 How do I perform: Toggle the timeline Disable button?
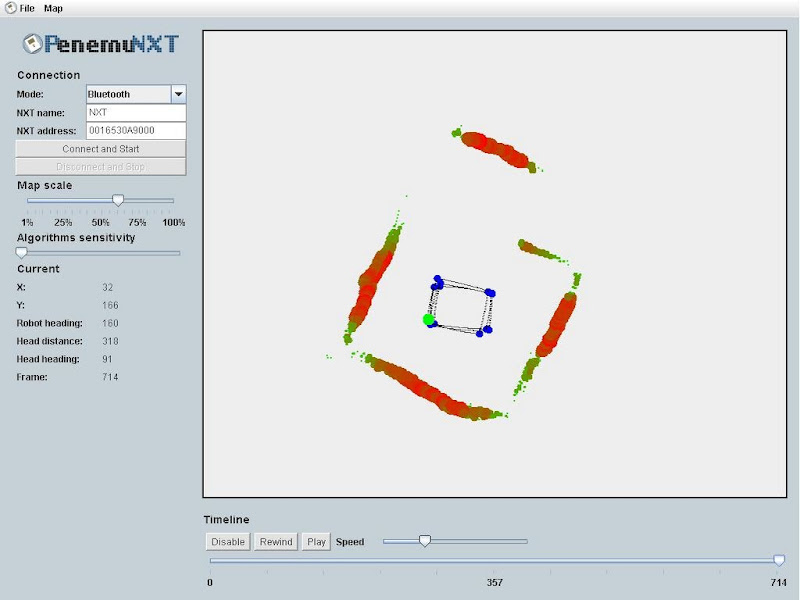coord(227,542)
